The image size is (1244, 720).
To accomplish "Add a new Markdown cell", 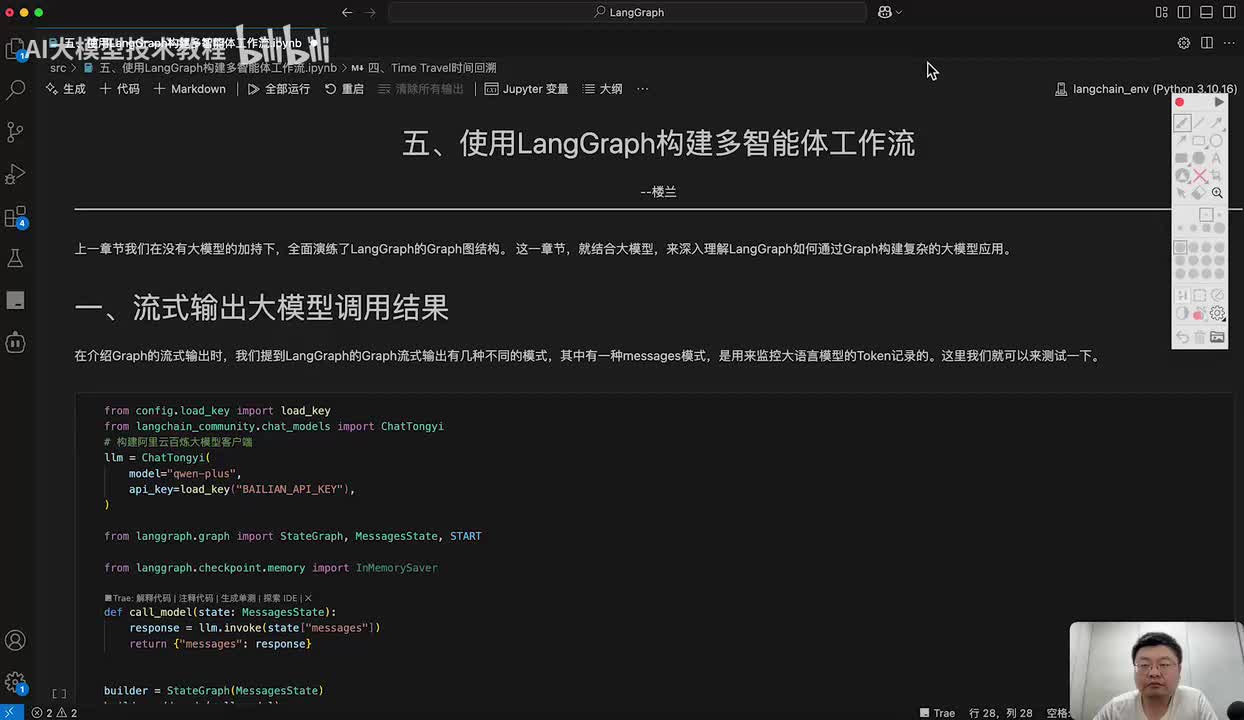I will click(190, 89).
